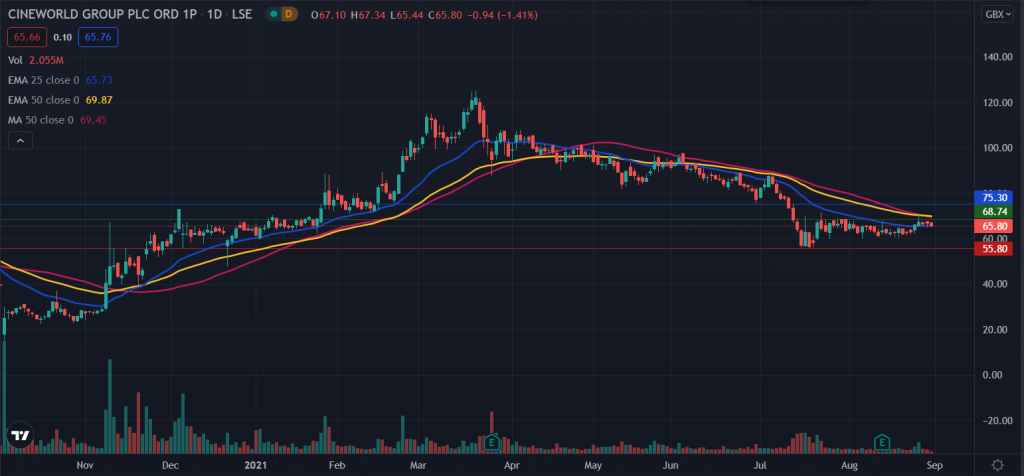Image resolution: width=1024 pixels, height=476 pixels.
Task: Collapse the indicator legend with the chevron
Action: 20,140
